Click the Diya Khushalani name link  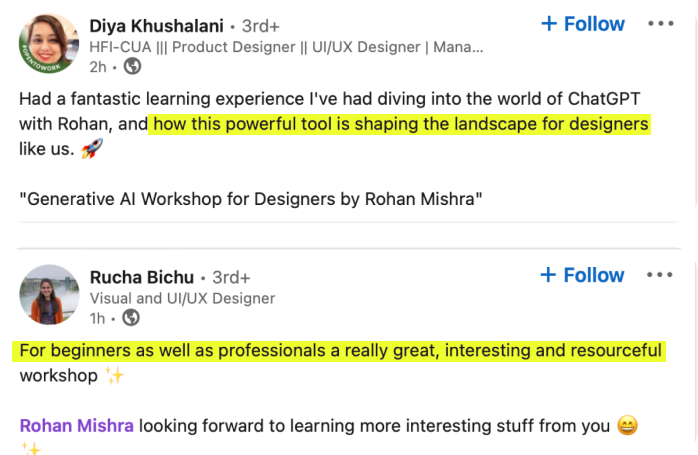click(x=155, y=25)
